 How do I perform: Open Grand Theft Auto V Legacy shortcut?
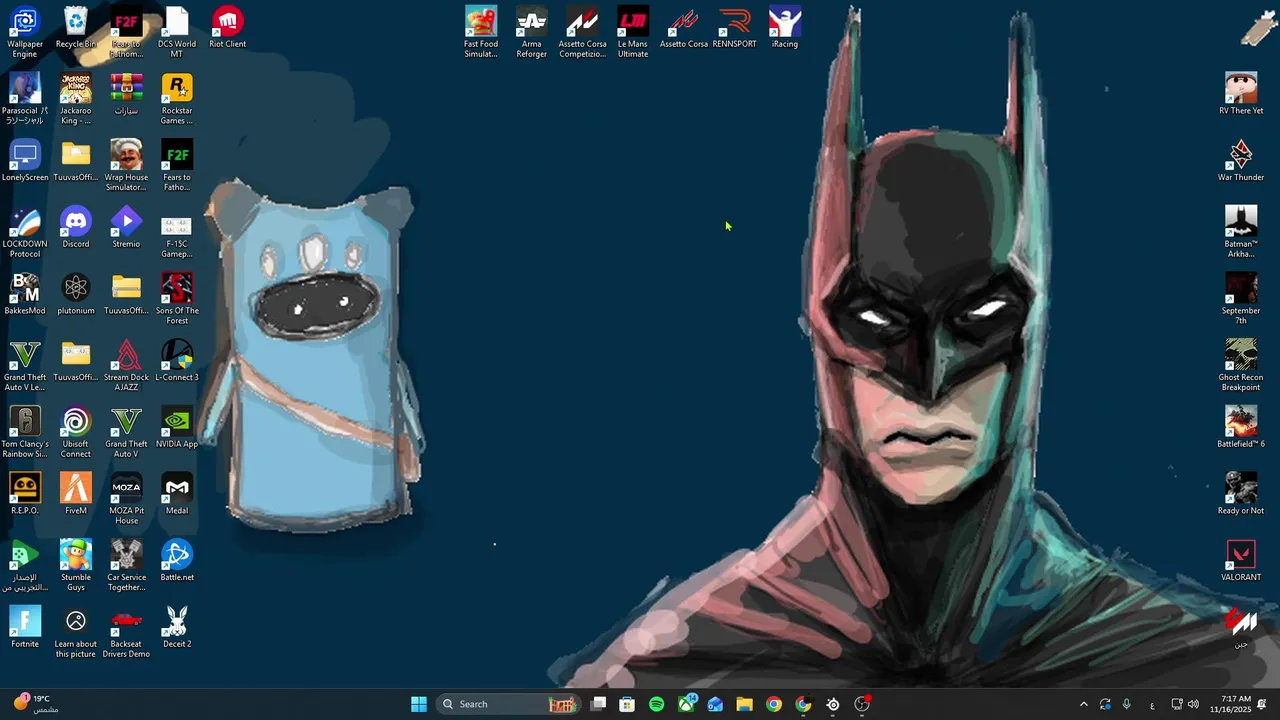(25, 366)
